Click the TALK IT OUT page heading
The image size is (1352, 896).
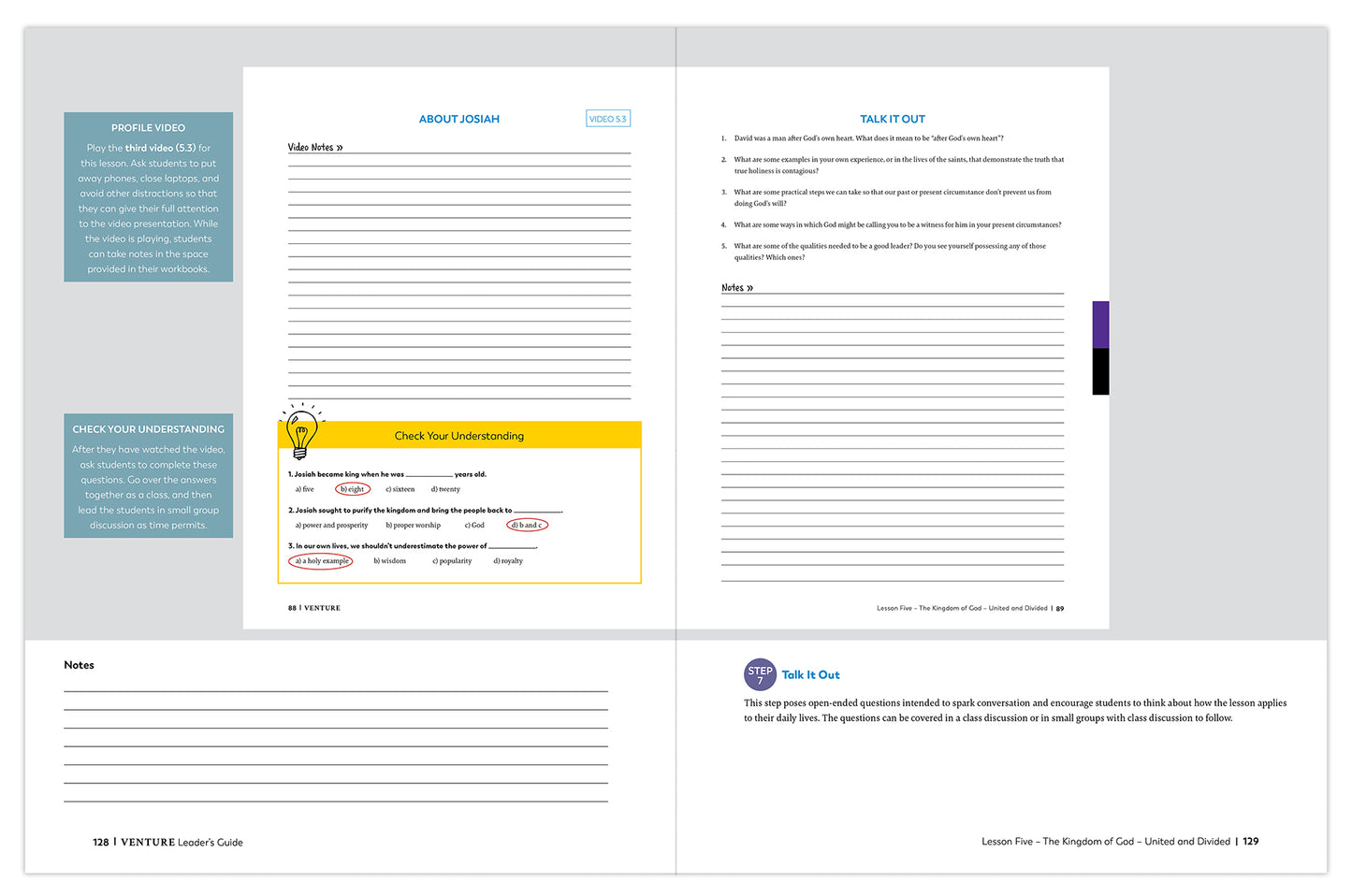coord(892,119)
